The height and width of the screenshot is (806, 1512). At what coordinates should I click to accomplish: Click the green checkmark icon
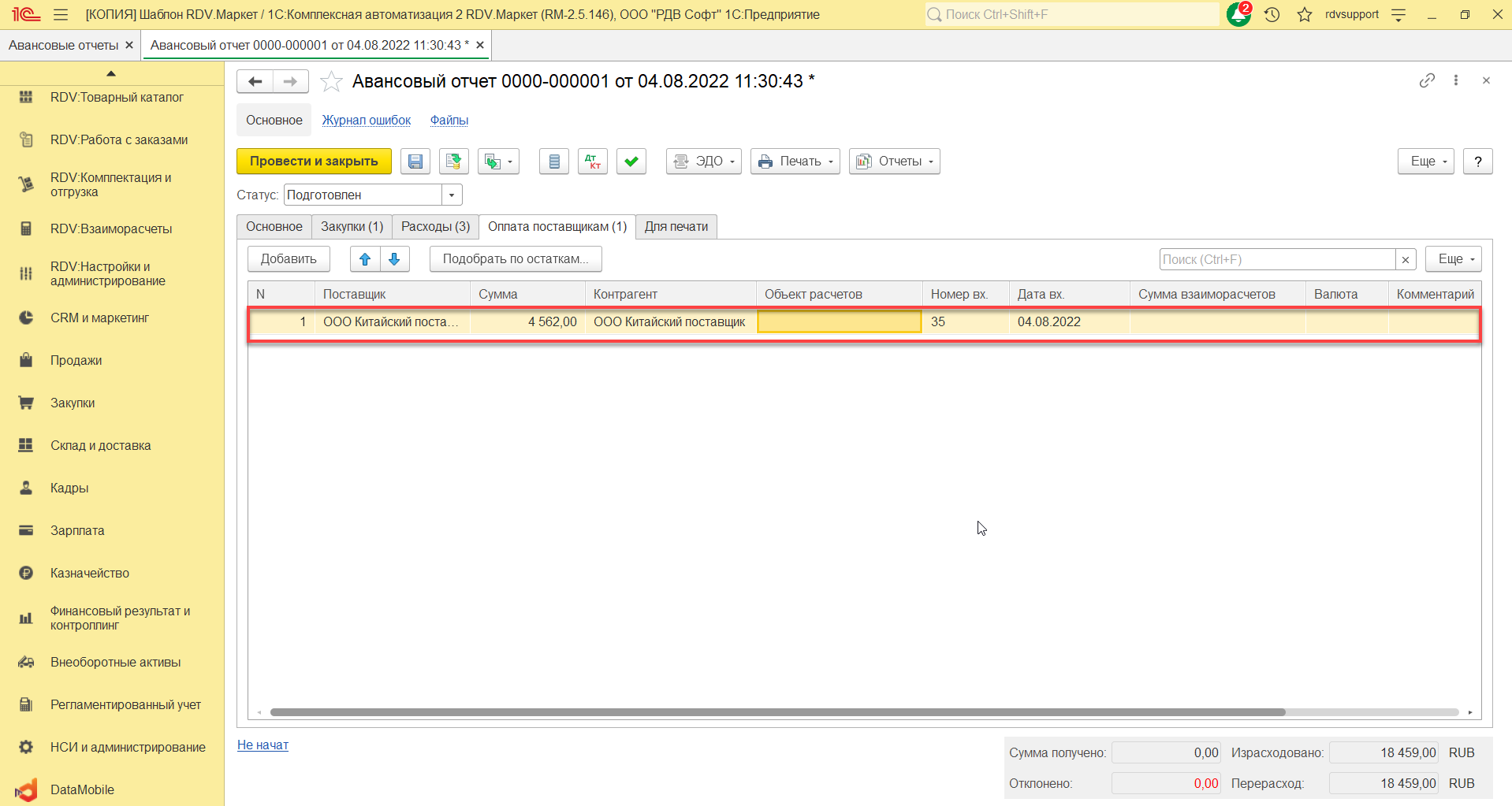point(631,162)
